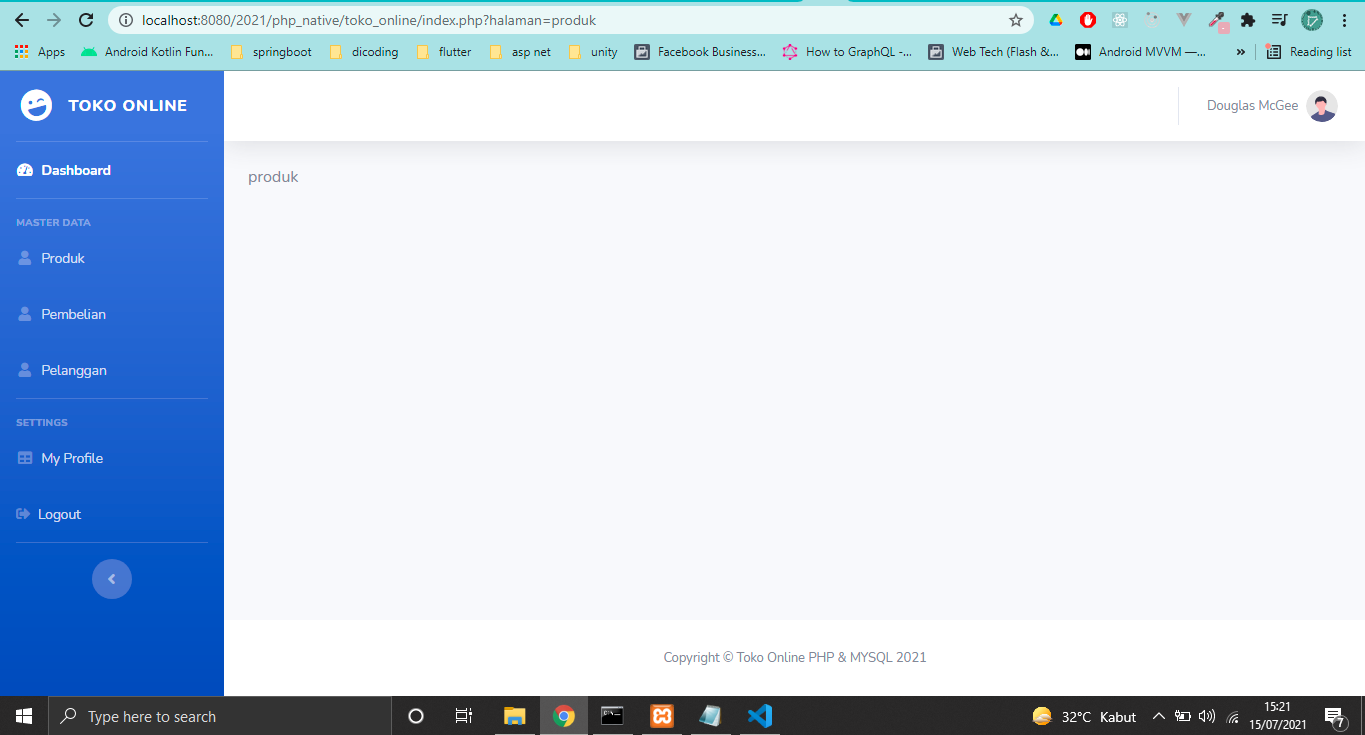Open the Android Kotlin Fun... bookmark
The width and height of the screenshot is (1365, 735).
point(147,52)
